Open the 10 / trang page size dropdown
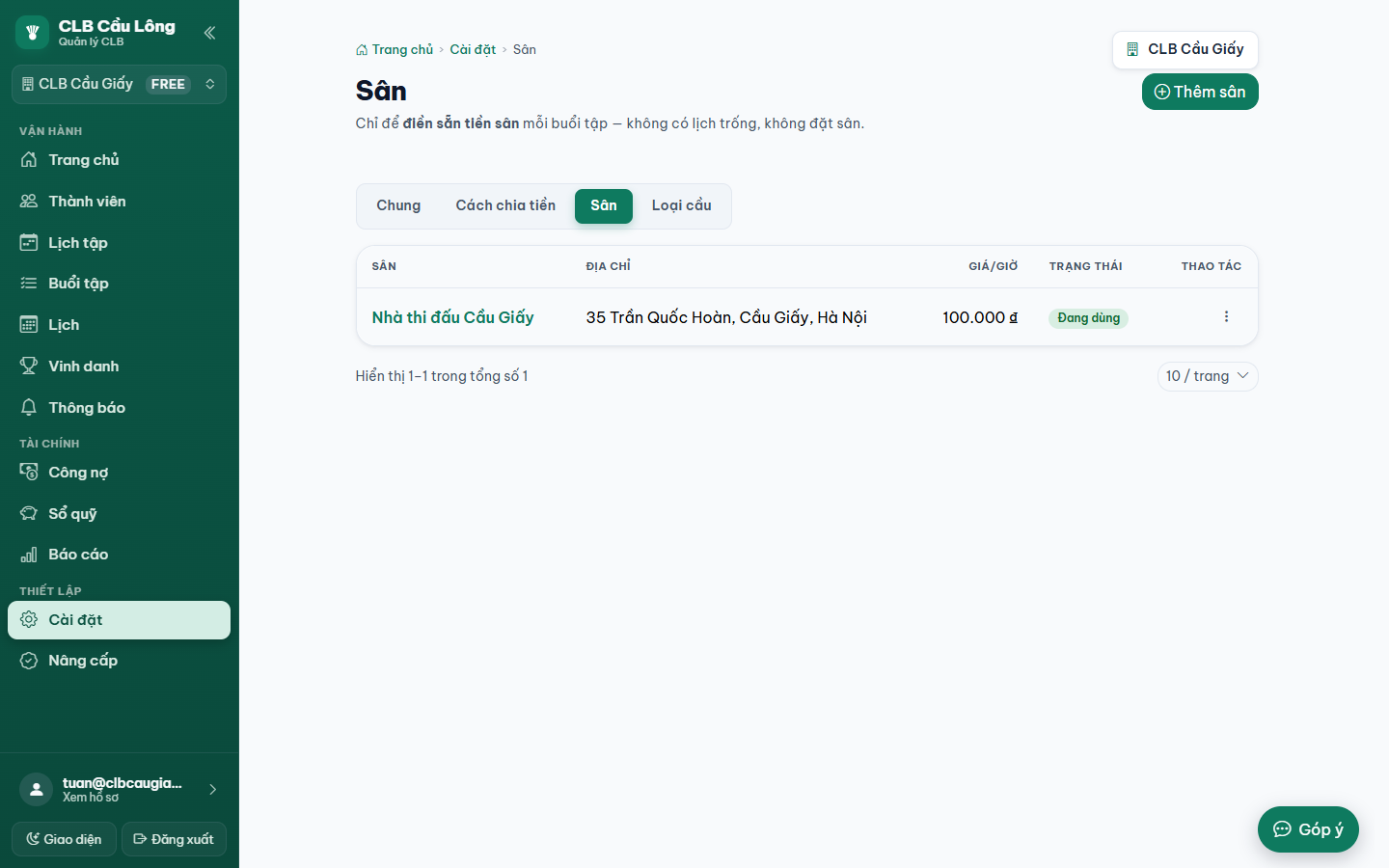This screenshot has width=1389, height=868. click(x=1208, y=376)
